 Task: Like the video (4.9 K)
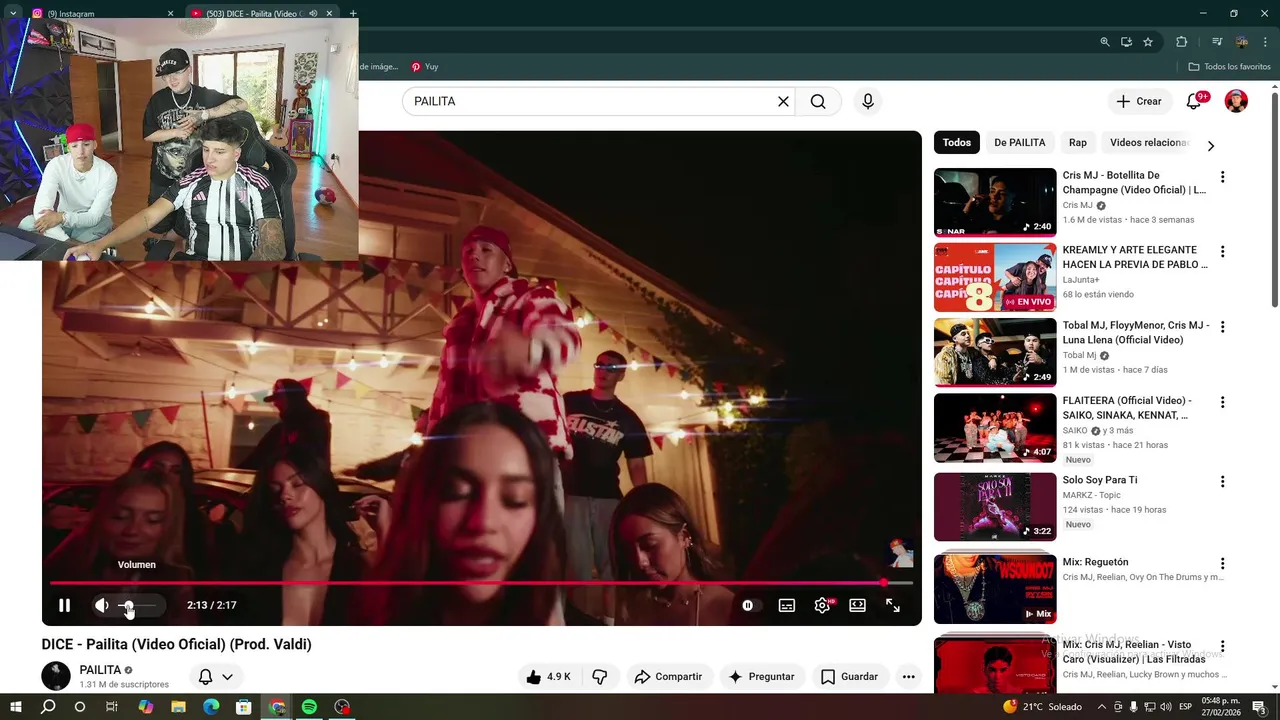pos(549,677)
